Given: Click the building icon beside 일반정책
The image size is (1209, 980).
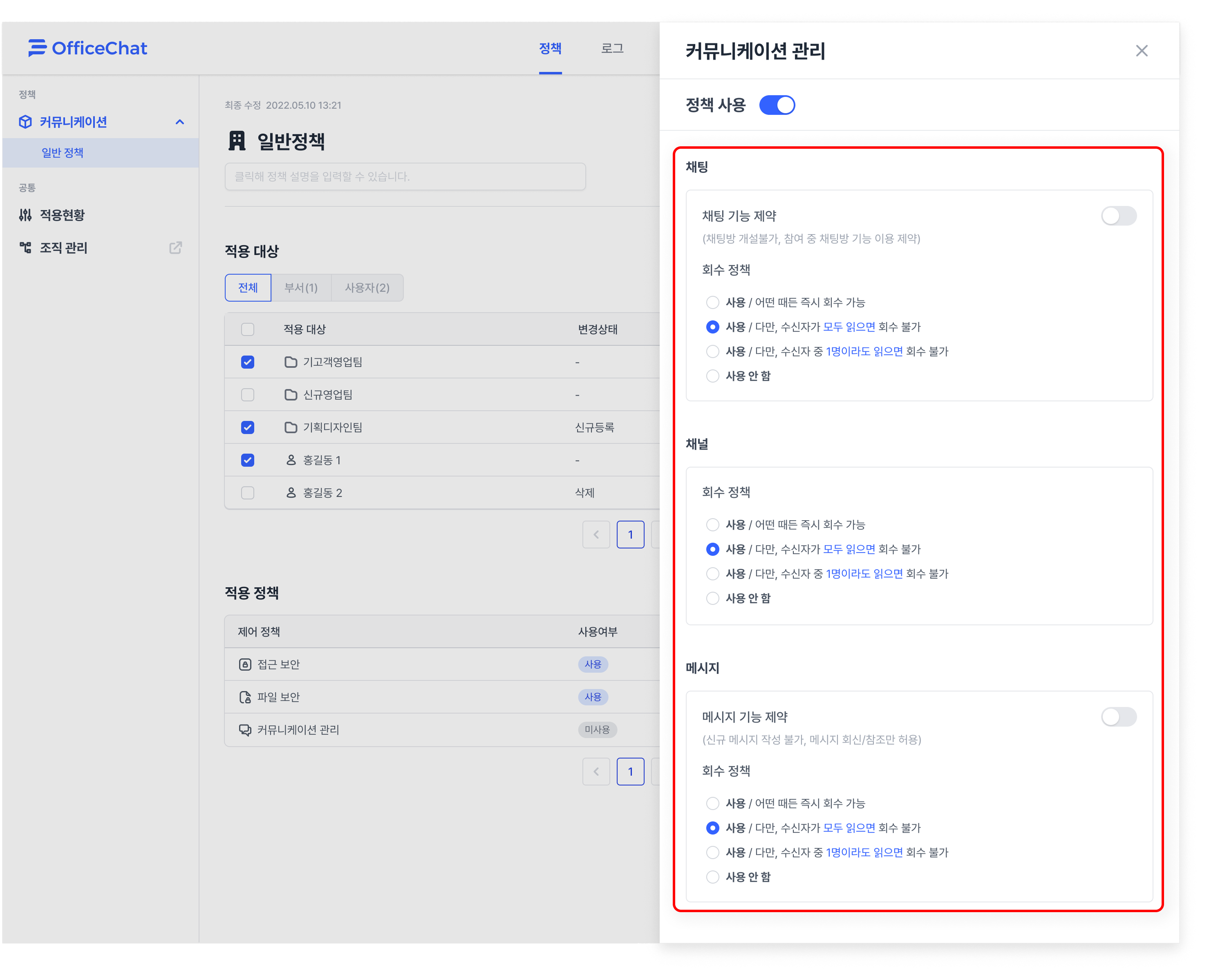Looking at the screenshot, I should click(x=237, y=141).
